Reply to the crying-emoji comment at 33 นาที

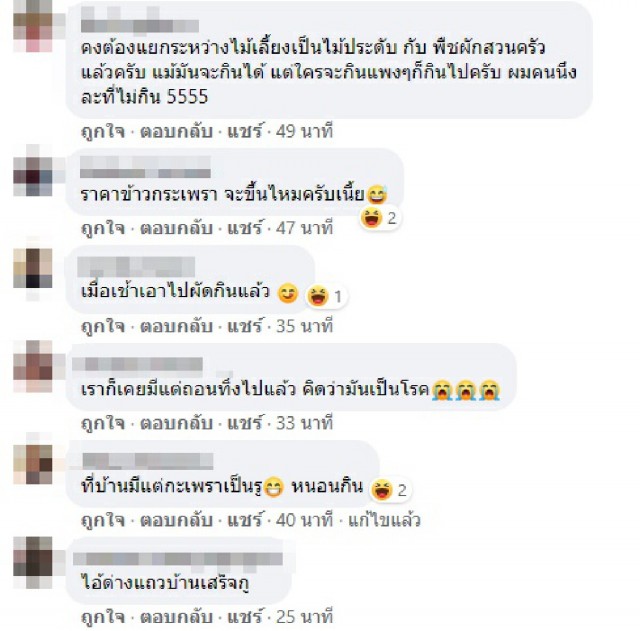(x=176, y=423)
